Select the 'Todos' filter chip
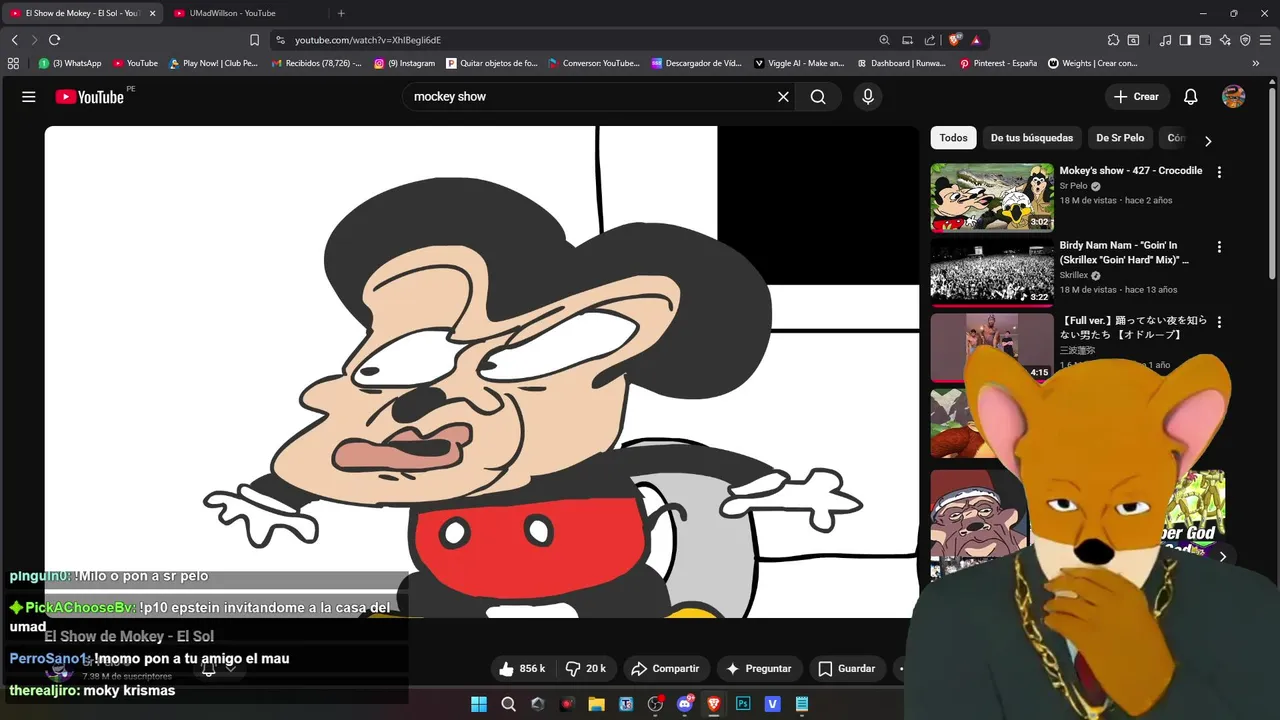The height and width of the screenshot is (720, 1280). point(953,138)
